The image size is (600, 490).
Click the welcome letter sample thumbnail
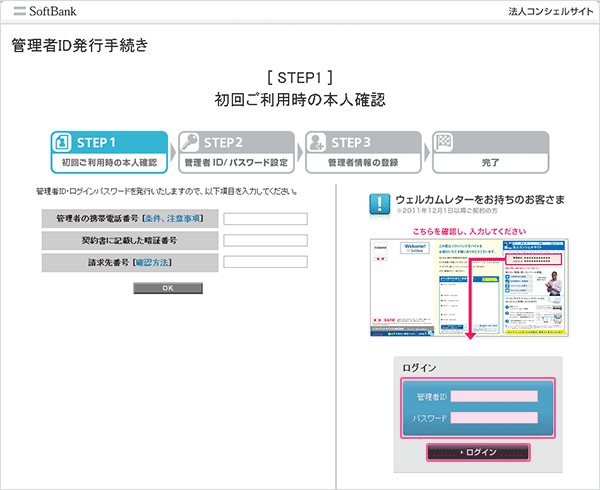click(x=469, y=285)
